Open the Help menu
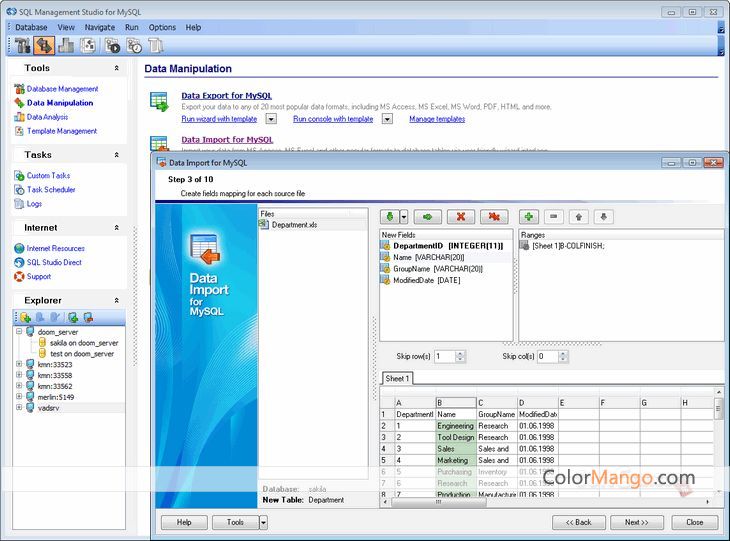This screenshot has height=541, width=730. pos(193,27)
